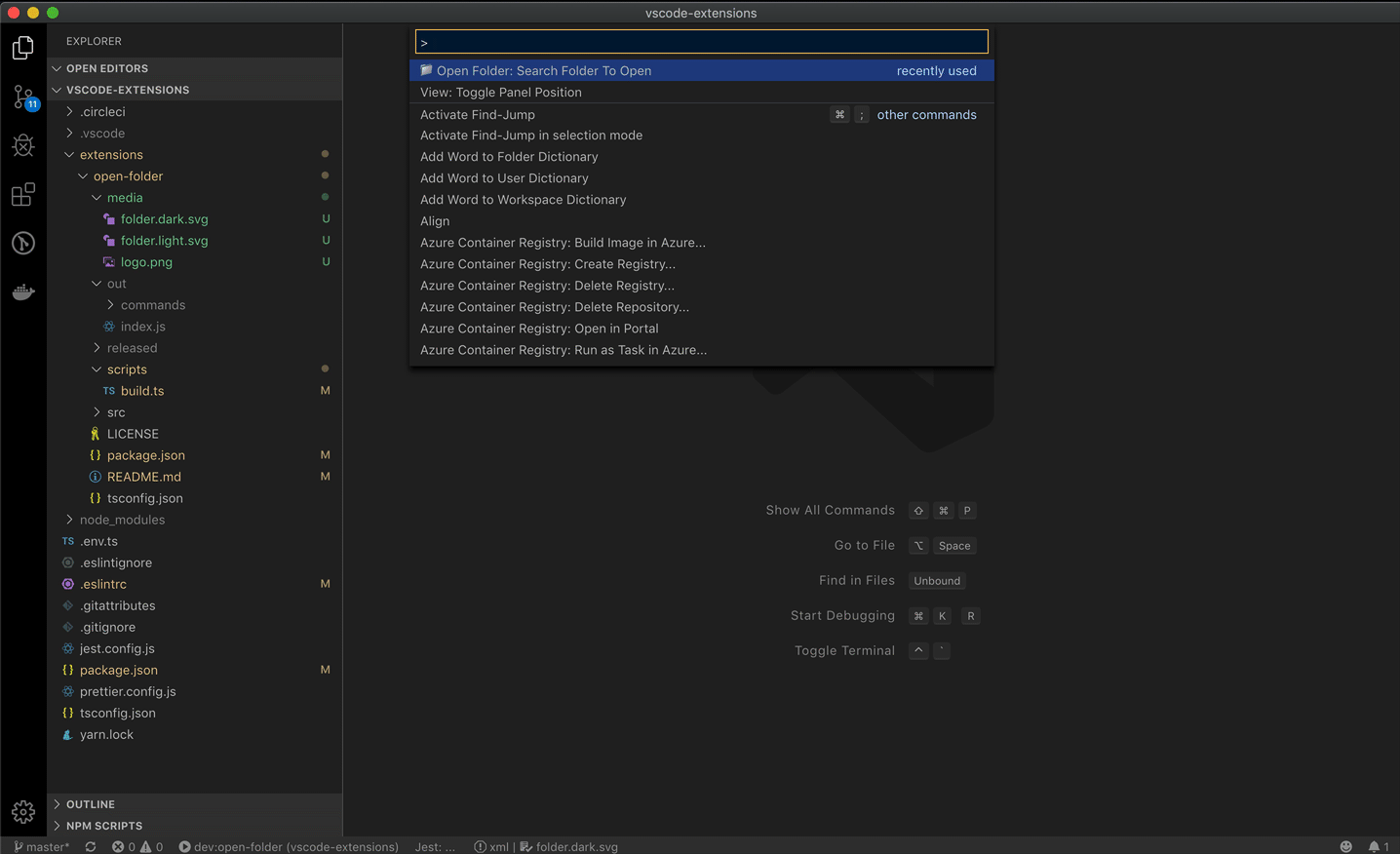This screenshot has height=854, width=1400.
Task: Open Source Control view with 11 changes
Action: 23,97
